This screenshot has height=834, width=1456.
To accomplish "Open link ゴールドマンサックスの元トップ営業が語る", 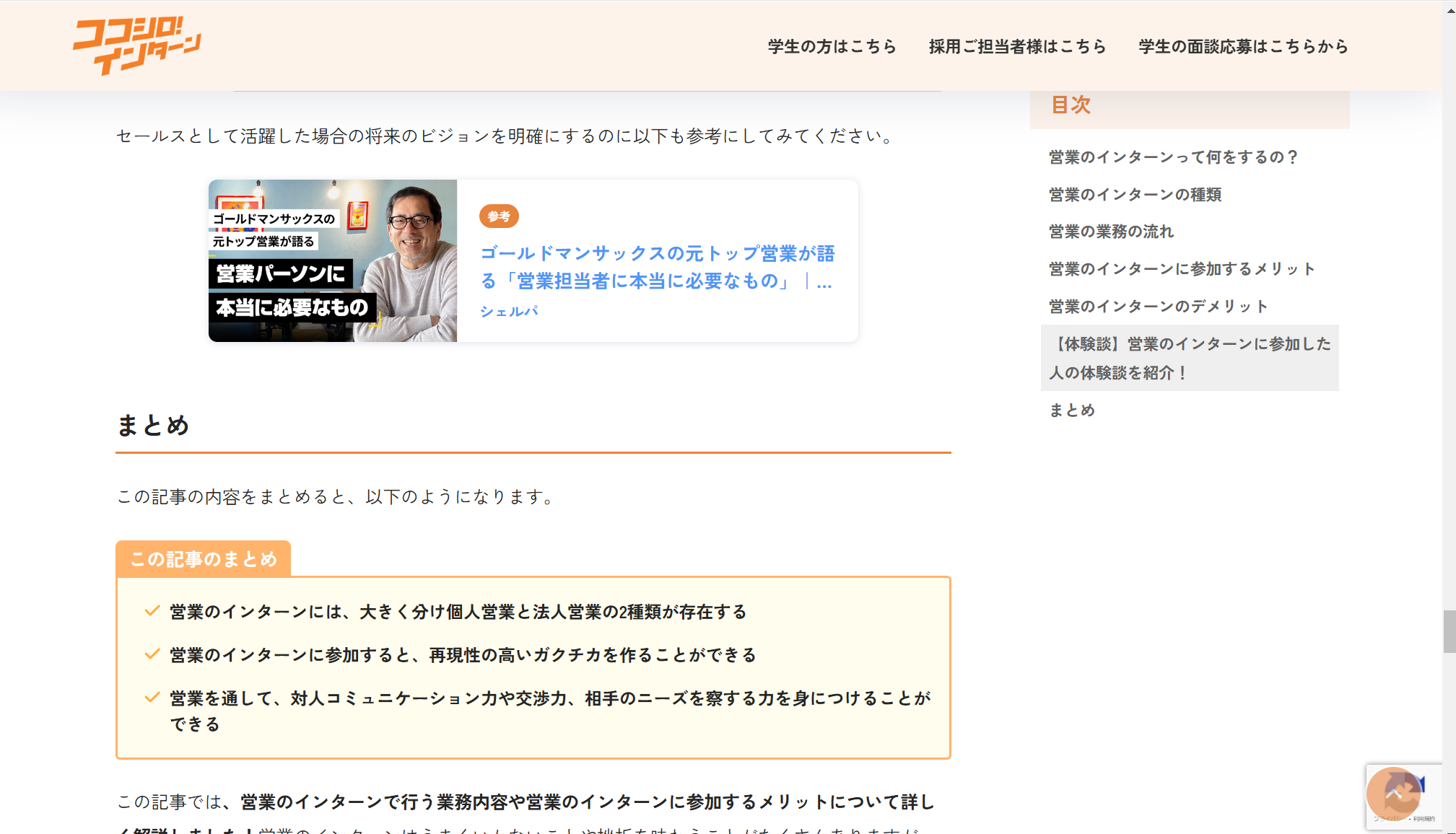I will [657, 267].
